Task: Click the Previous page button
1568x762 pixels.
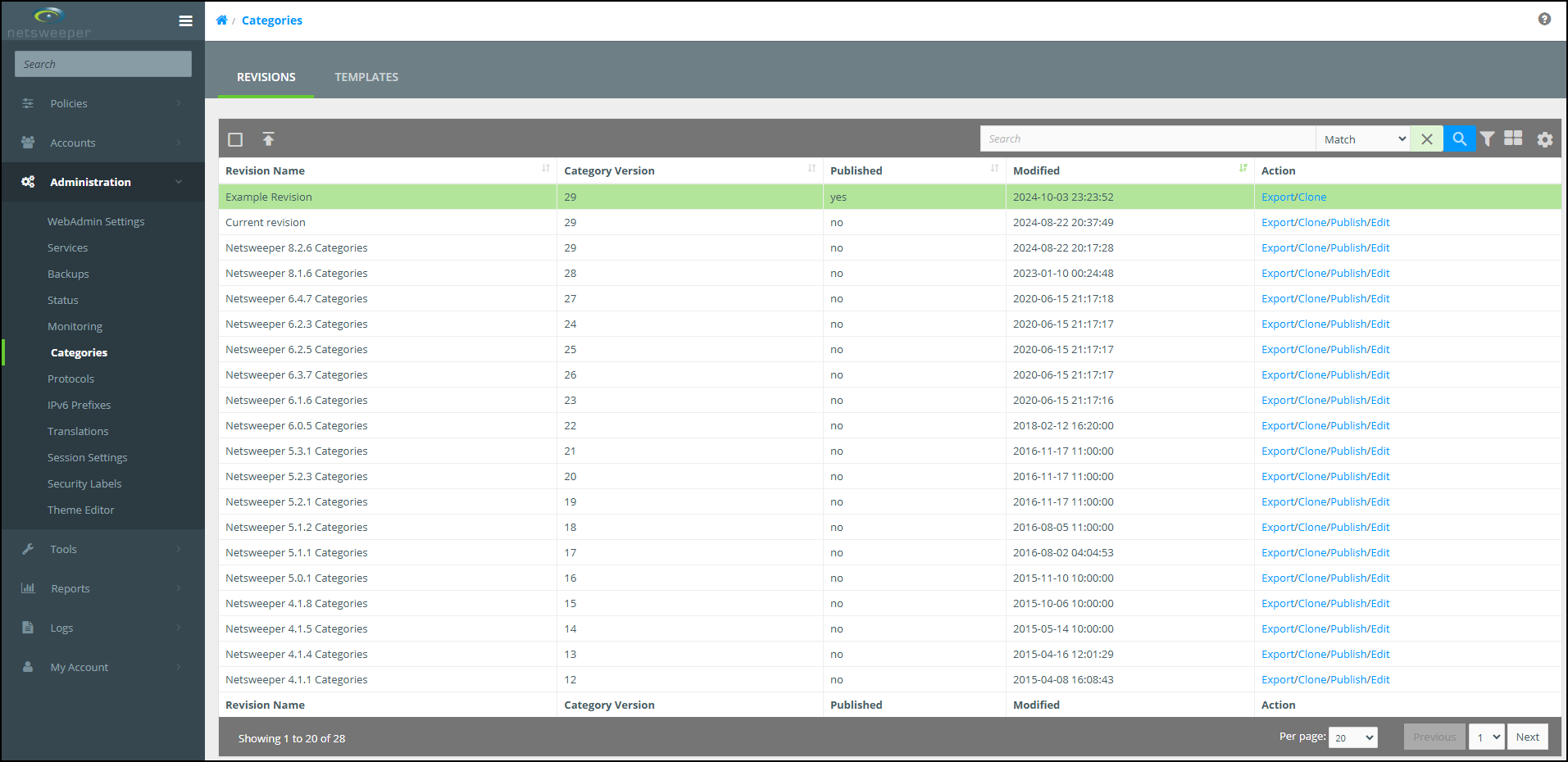Action: click(x=1434, y=737)
